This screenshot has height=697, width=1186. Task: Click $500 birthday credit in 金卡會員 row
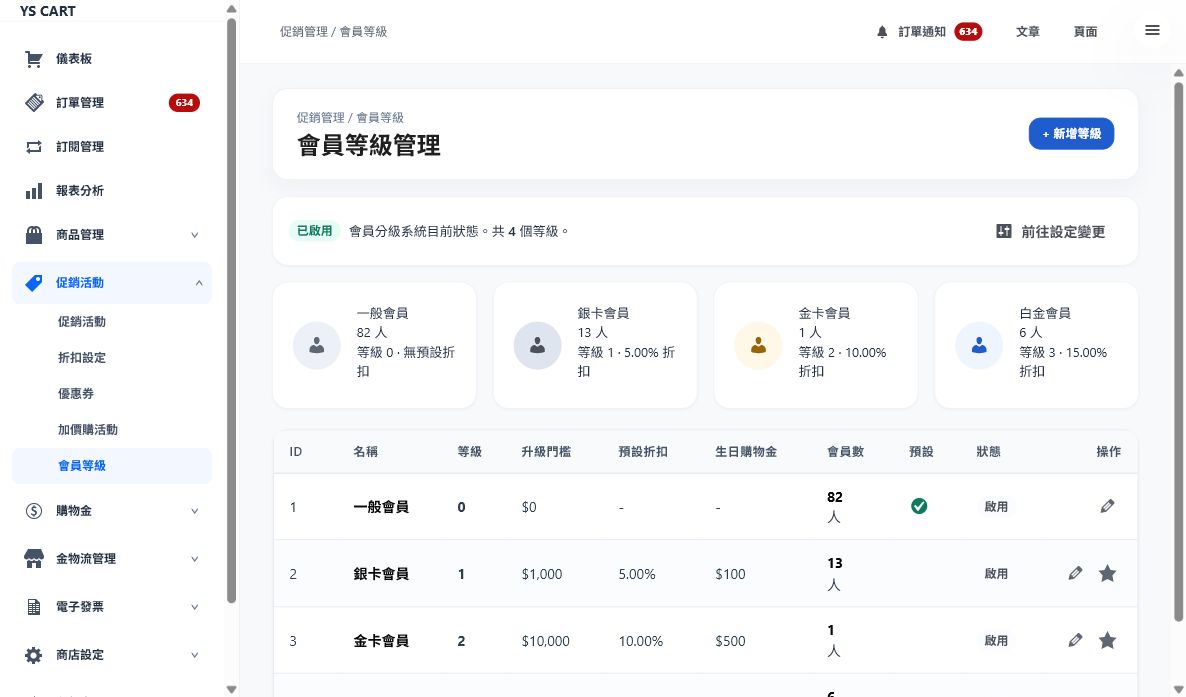coord(730,641)
